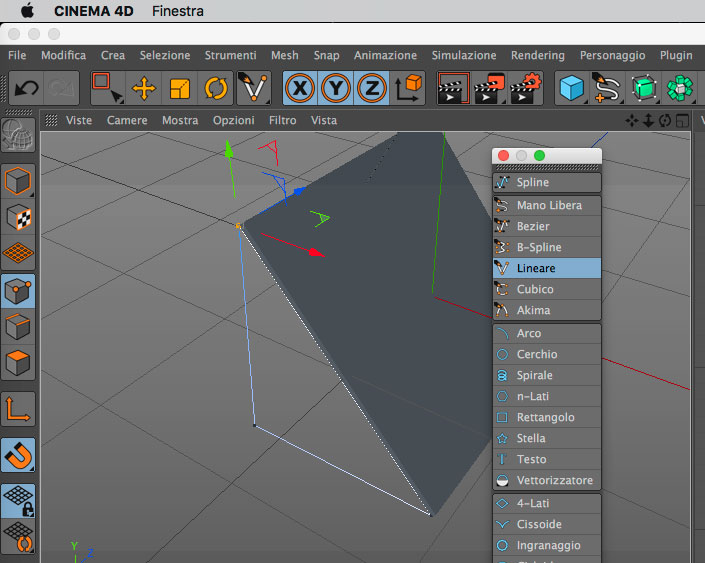Image resolution: width=705 pixels, height=563 pixels.
Task: Click the Undo arrow icon
Action: pyautogui.click(x=26, y=88)
